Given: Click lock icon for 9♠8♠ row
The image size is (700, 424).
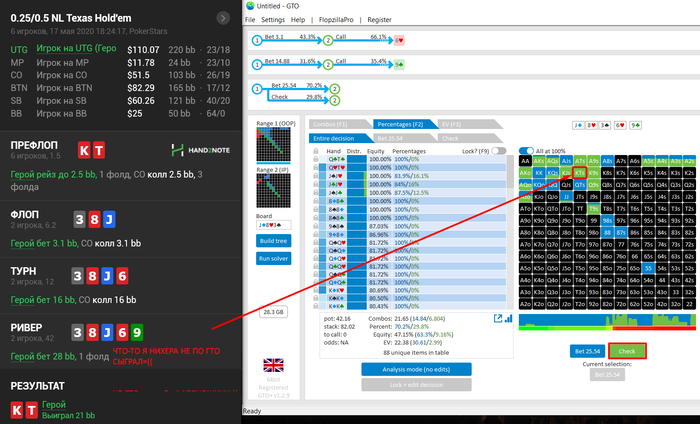Looking at the screenshot, I should pyautogui.click(x=316, y=226).
